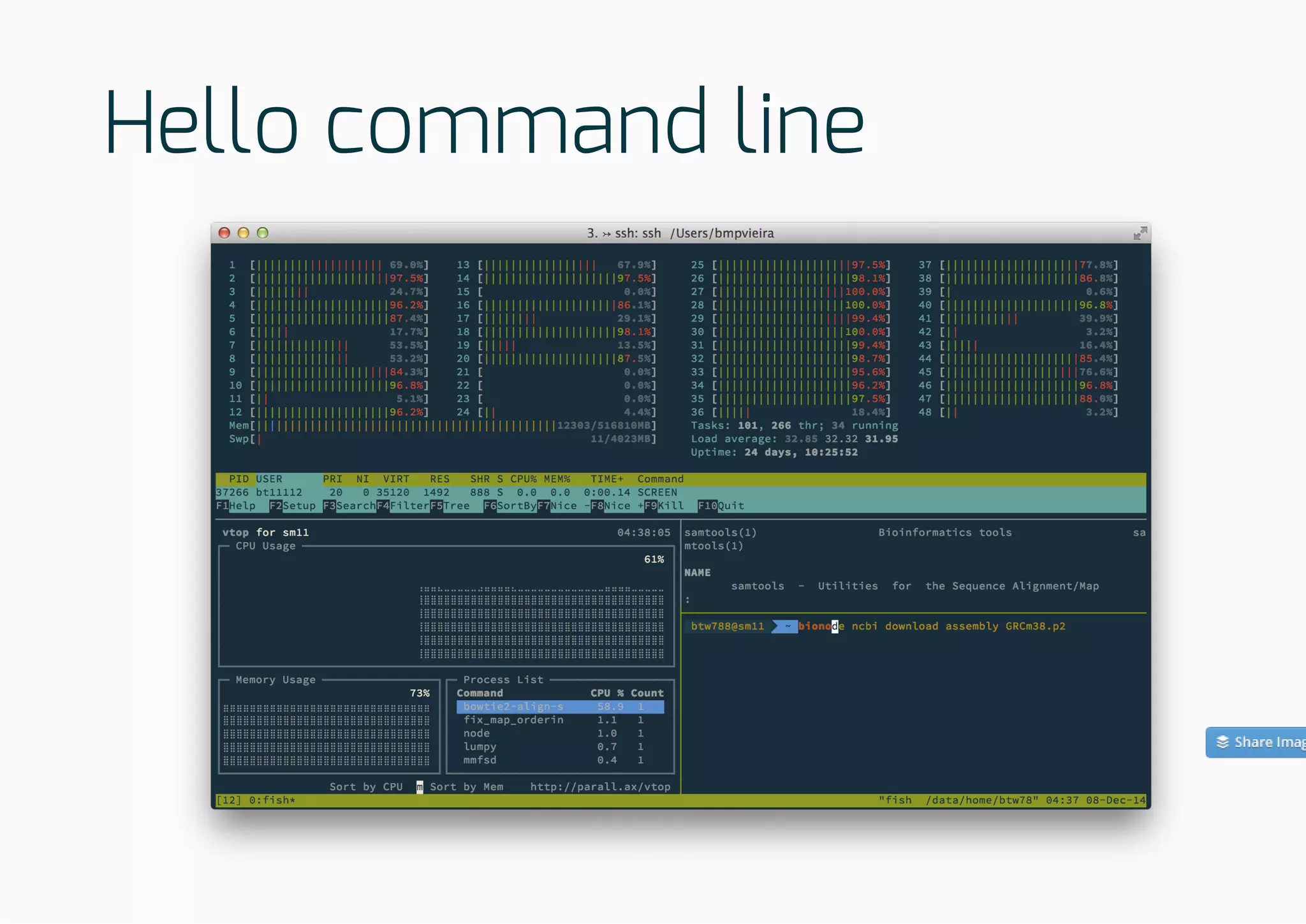Click Sort by CPU in vtop

pyautogui.click(x=366, y=787)
